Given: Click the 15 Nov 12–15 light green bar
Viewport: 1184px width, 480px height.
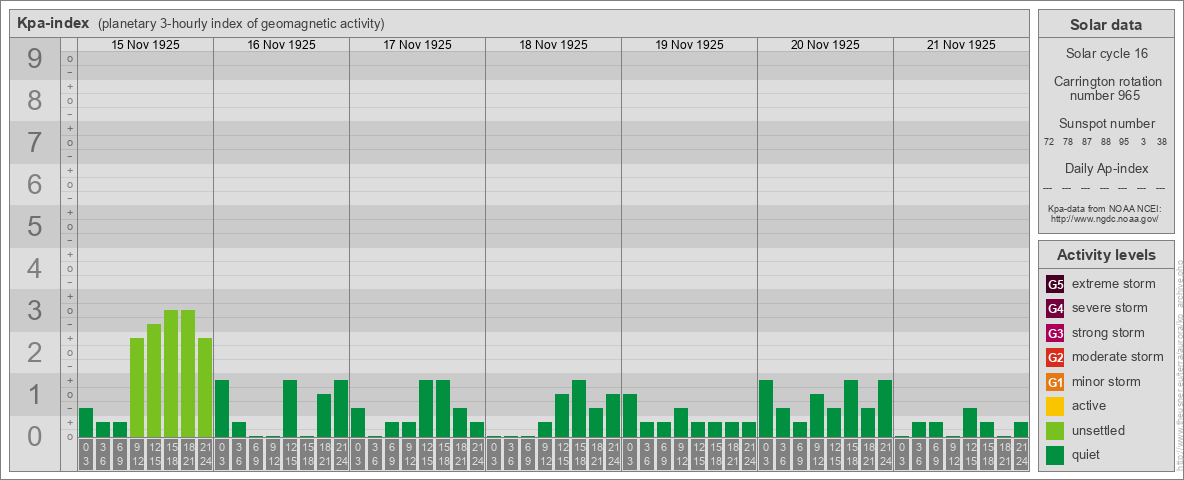Looking at the screenshot, I should [154, 380].
